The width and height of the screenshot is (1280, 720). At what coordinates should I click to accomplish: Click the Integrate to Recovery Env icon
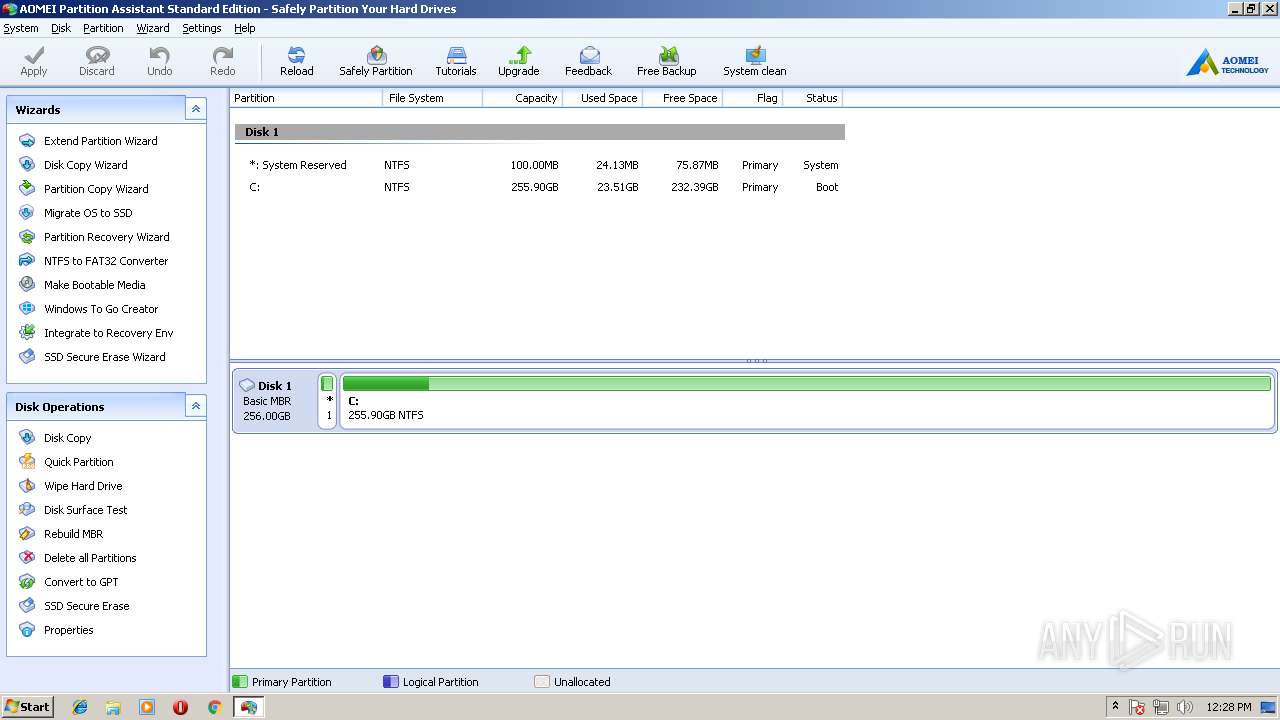(x=27, y=333)
